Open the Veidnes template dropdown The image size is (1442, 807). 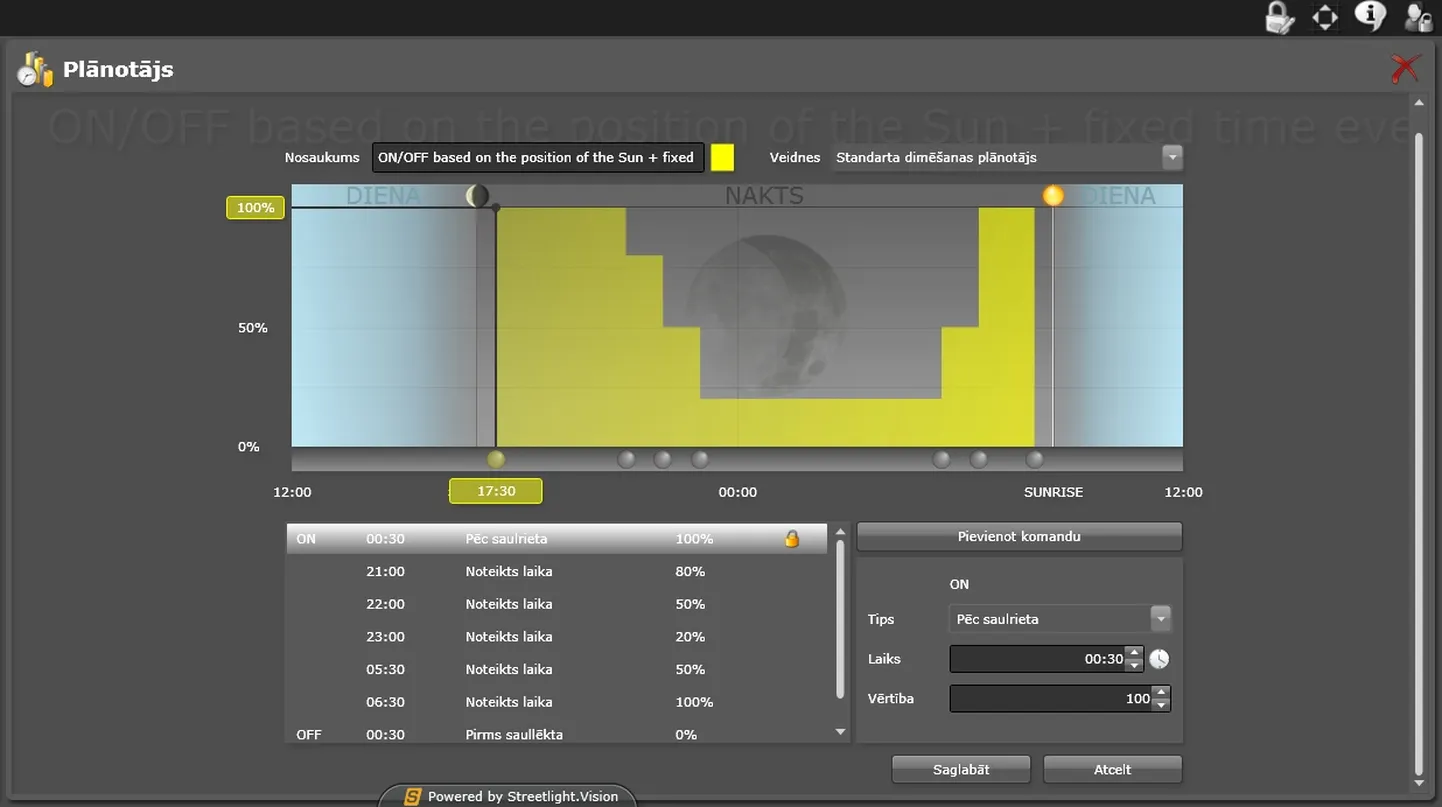pos(1172,158)
